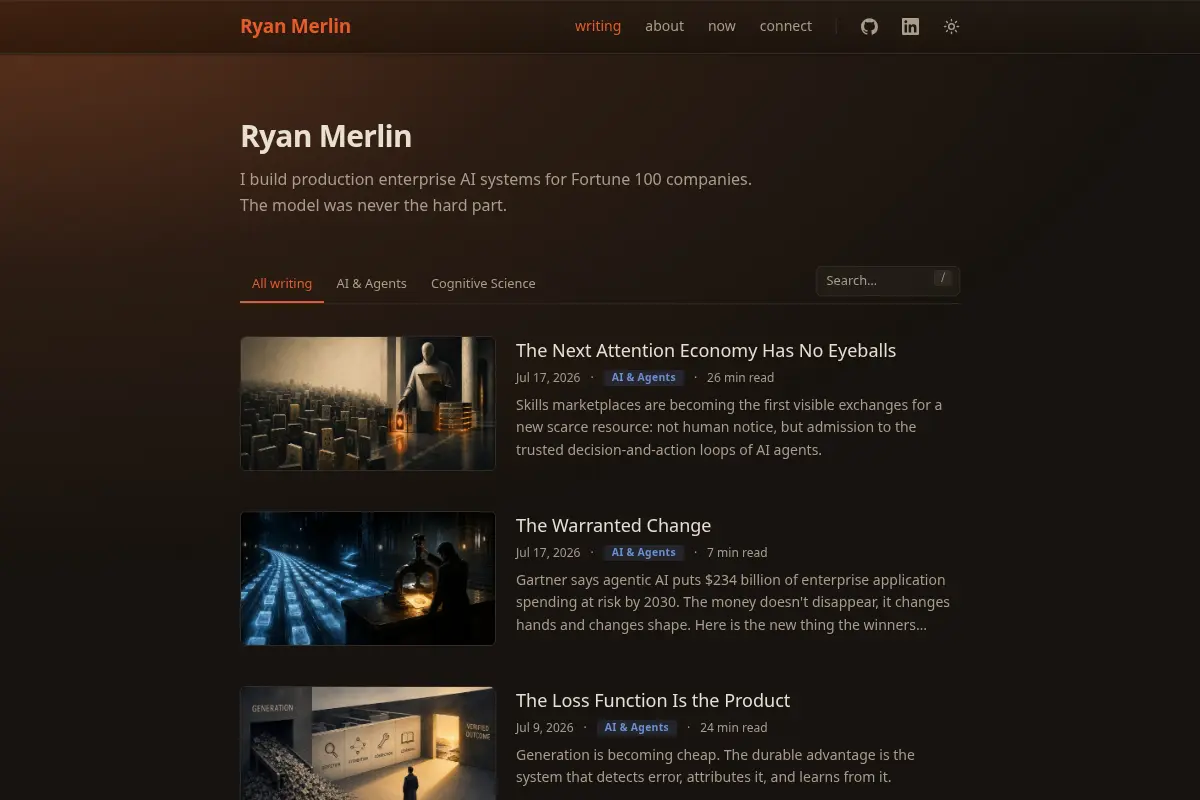This screenshot has height=800, width=1200.
Task: Open The Warranted Change article title
Action: [613, 525]
